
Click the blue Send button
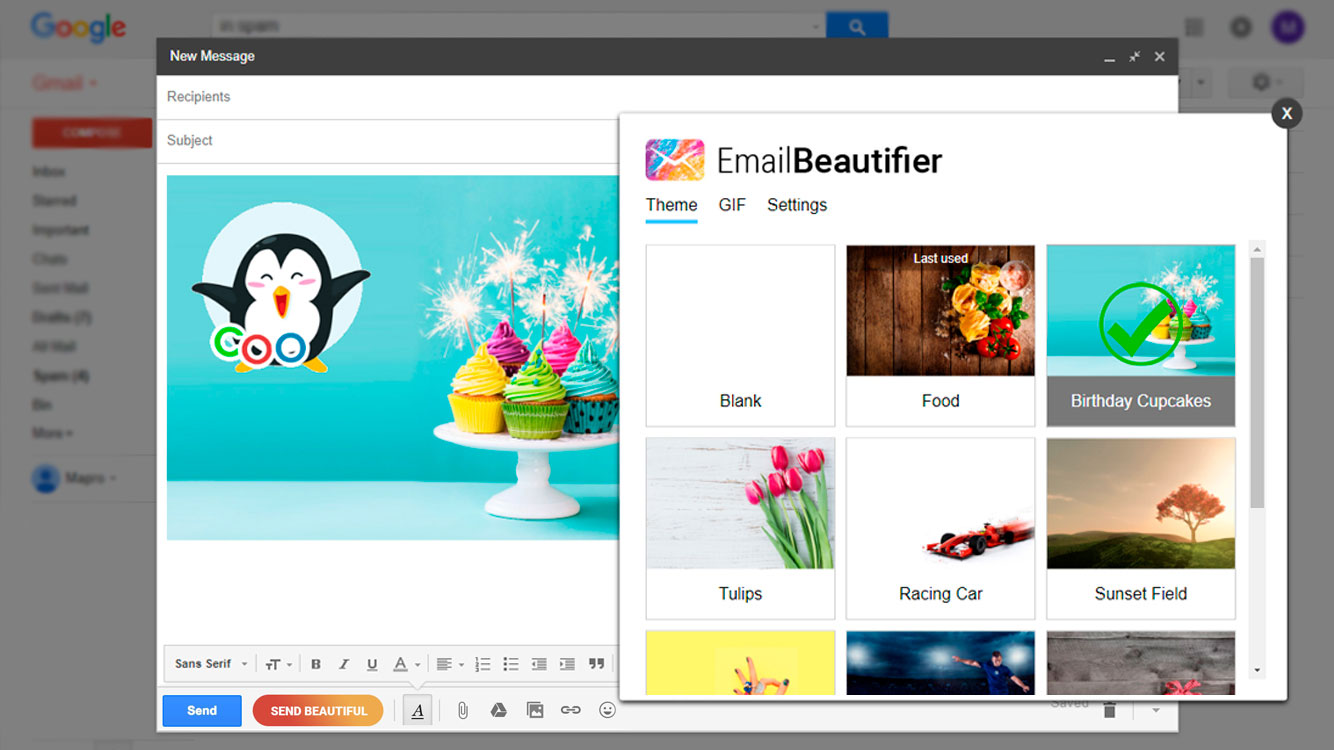202,711
